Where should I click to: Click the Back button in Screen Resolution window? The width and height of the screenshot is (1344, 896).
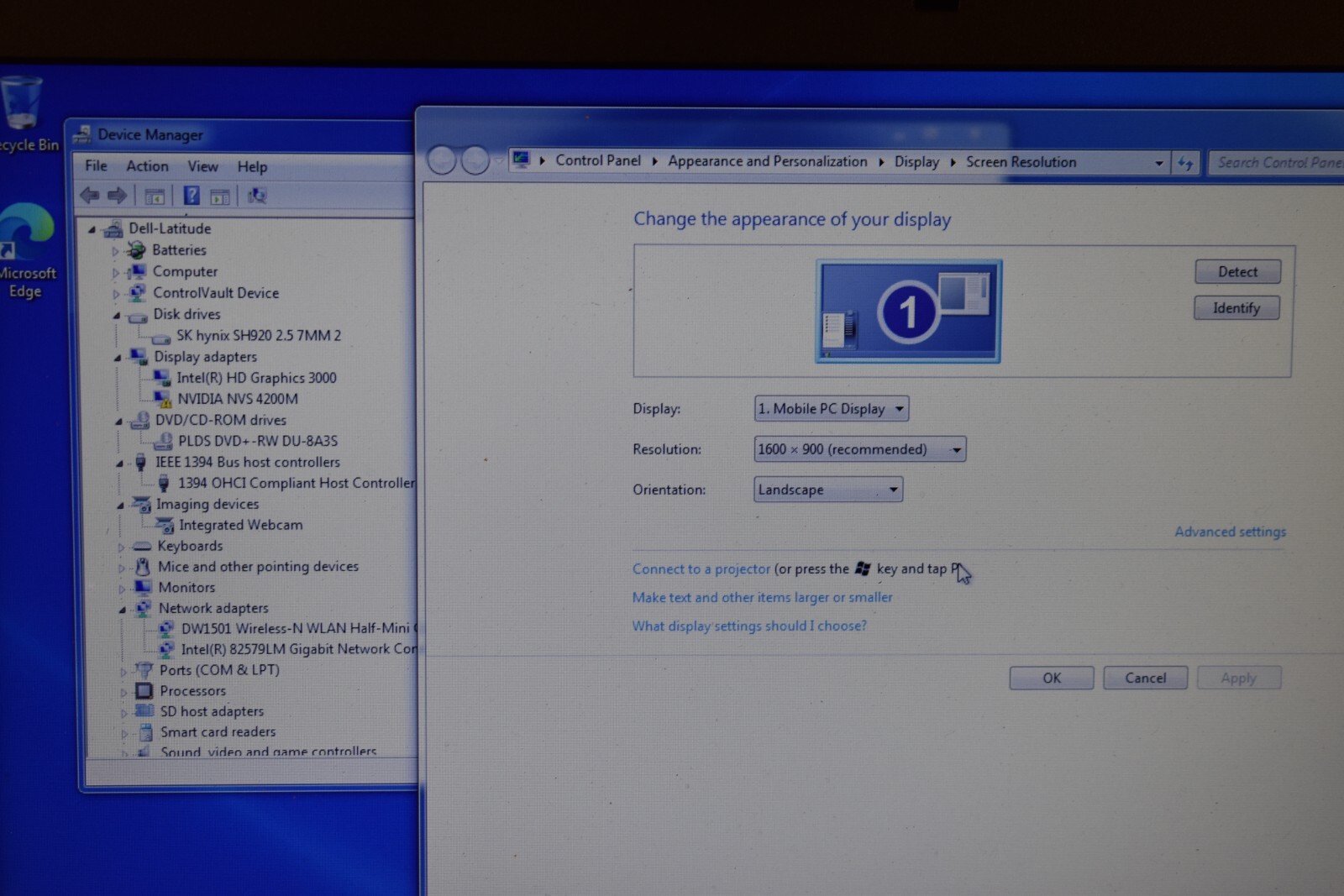[x=442, y=160]
